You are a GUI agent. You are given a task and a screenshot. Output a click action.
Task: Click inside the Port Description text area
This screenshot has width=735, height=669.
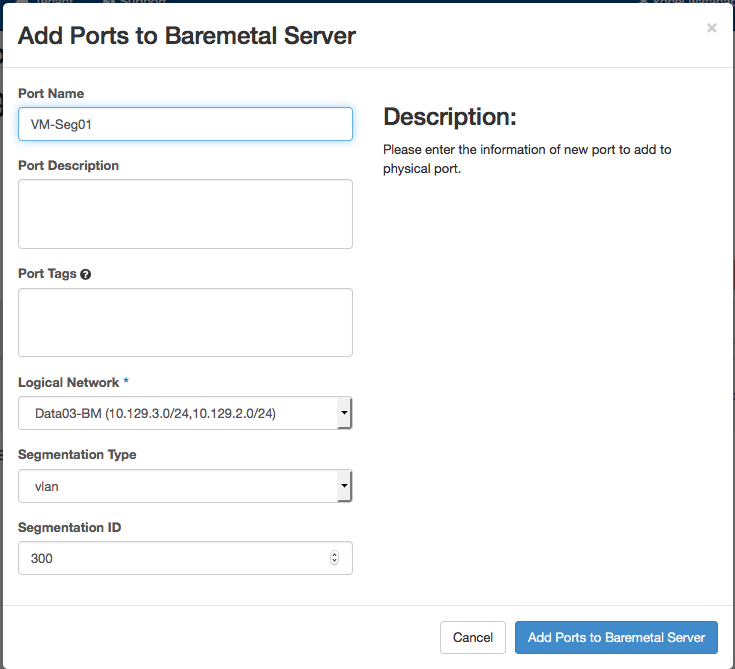click(x=185, y=214)
